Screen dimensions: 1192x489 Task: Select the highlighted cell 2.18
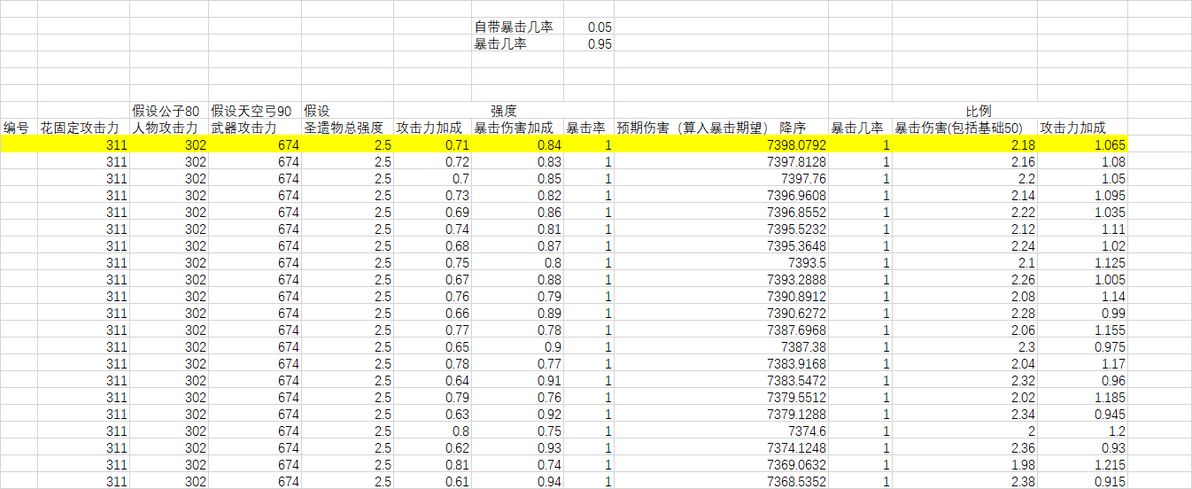click(x=965, y=144)
